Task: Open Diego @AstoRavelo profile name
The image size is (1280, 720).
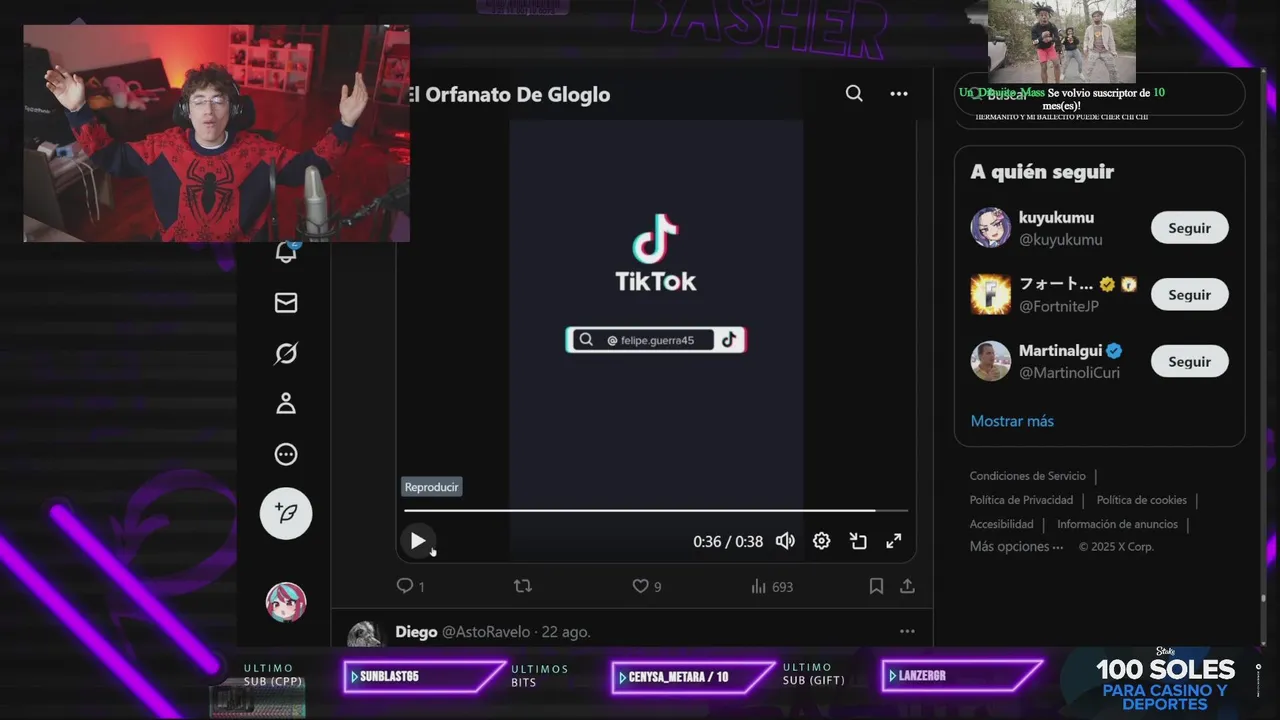Action: pyautogui.click(x=463, y=632)
